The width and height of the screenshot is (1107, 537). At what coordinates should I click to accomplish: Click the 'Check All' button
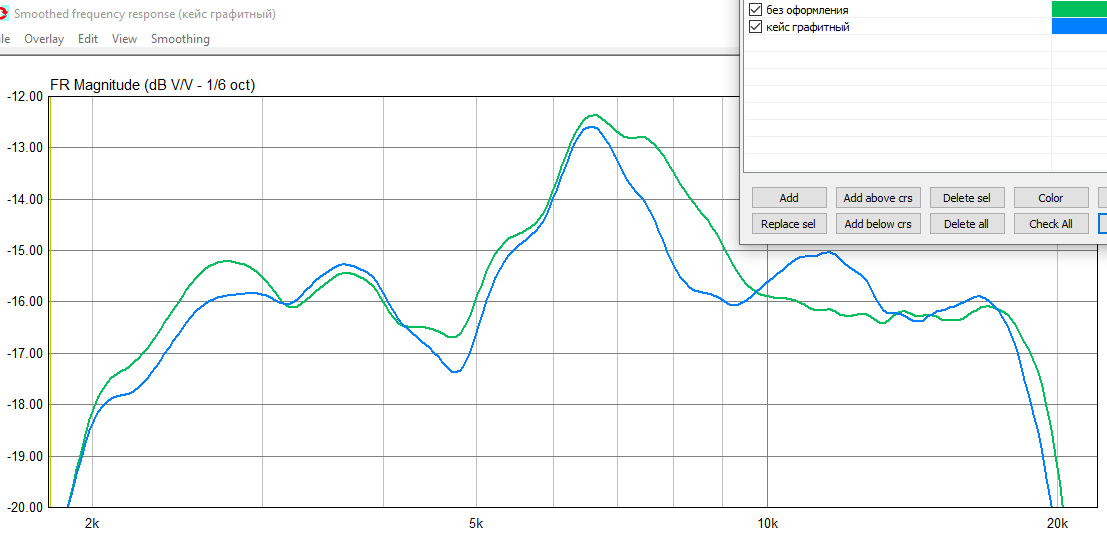(1051, 224)
